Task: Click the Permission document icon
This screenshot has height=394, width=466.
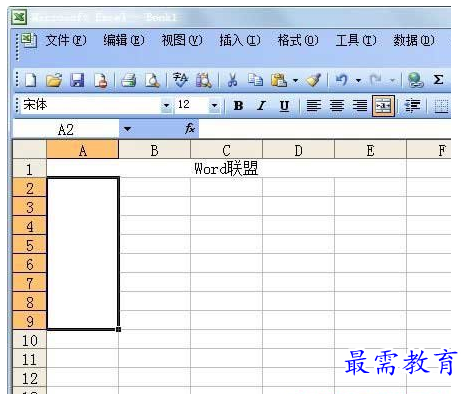Action: [x=101, y=80]
